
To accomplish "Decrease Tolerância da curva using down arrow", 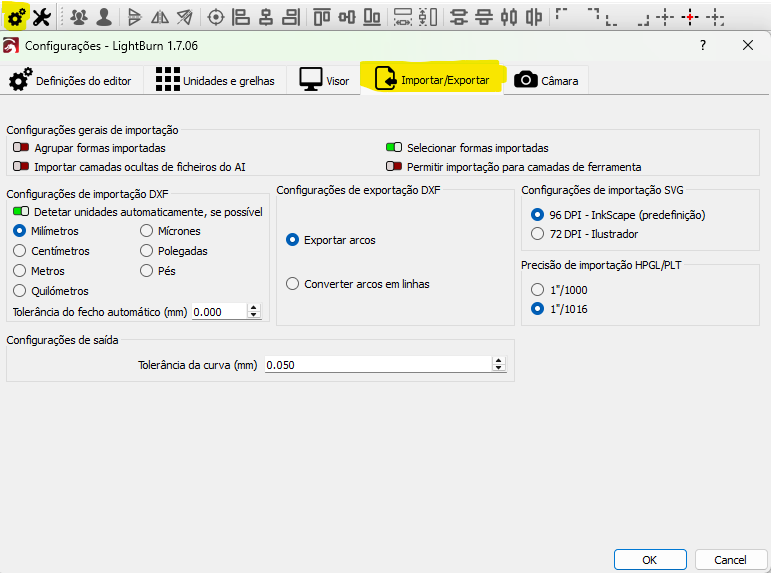I will coord(499,369).
